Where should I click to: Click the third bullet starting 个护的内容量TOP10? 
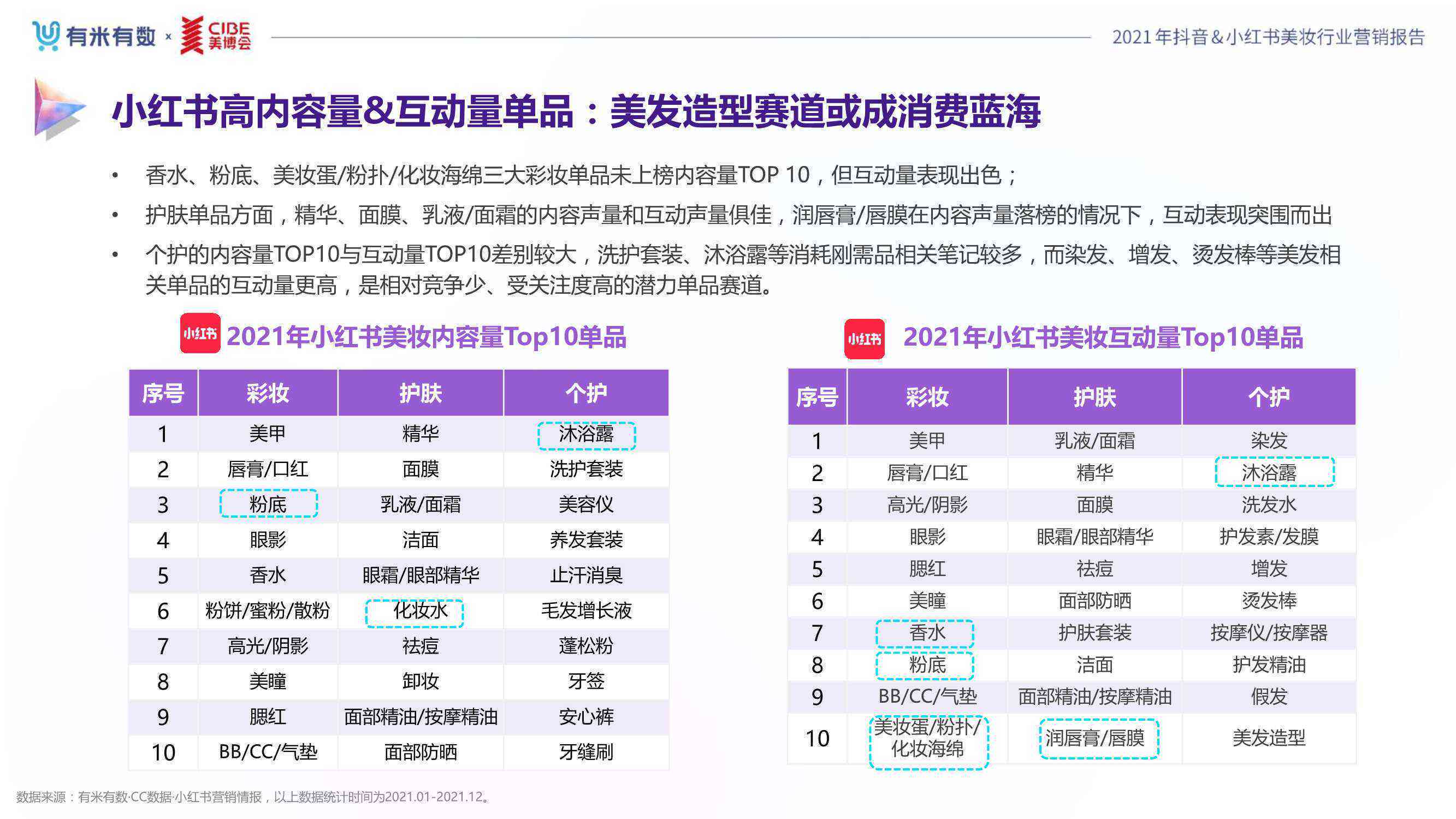click(743, 270)
